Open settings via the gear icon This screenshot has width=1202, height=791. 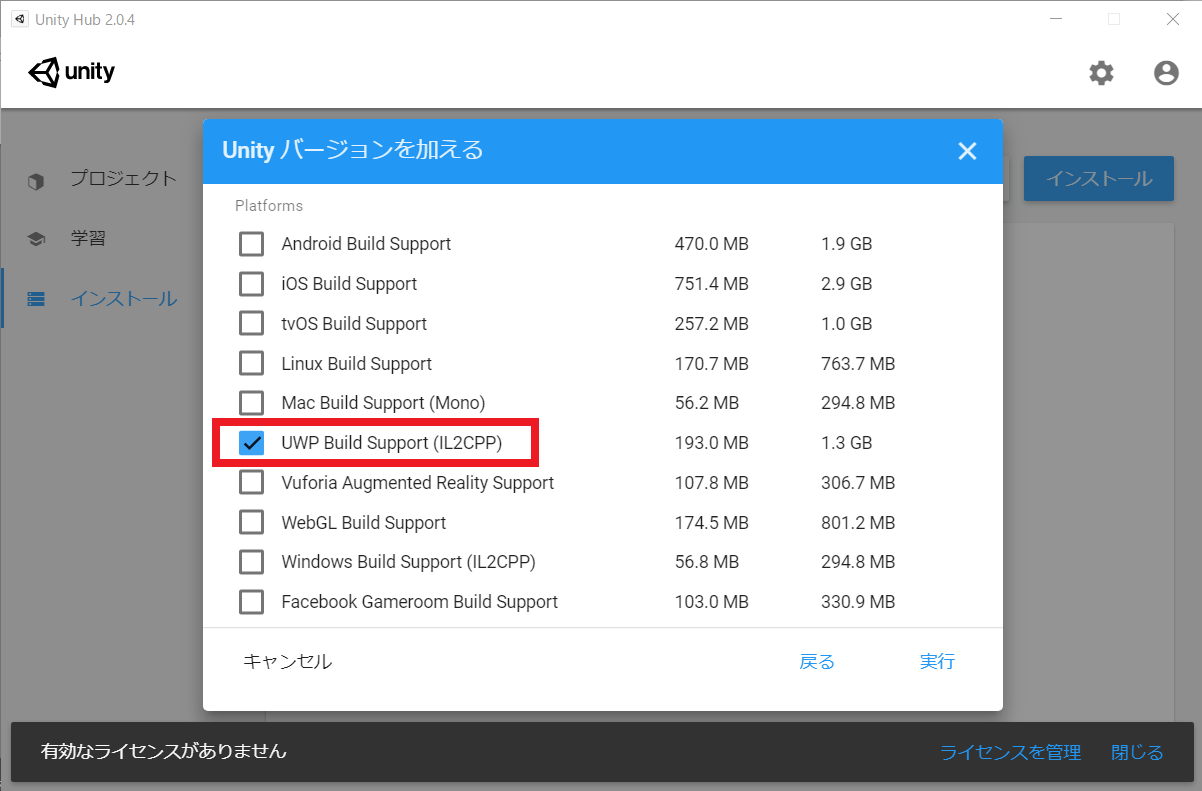coord(1101,72)
